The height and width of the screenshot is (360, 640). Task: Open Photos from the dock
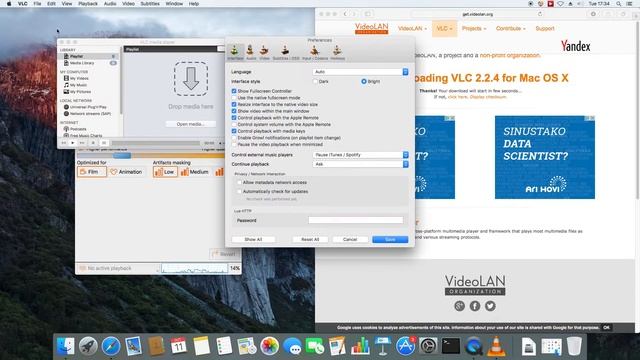point(269,347)
